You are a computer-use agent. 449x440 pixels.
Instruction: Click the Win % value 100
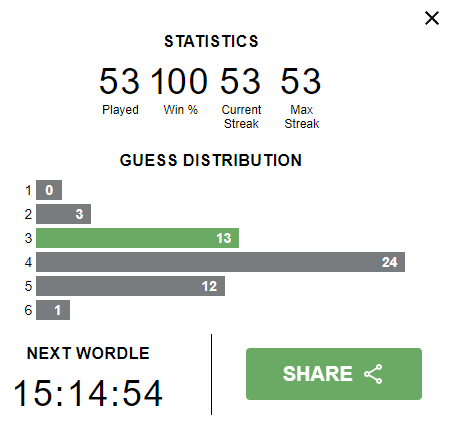click(179, 81)
